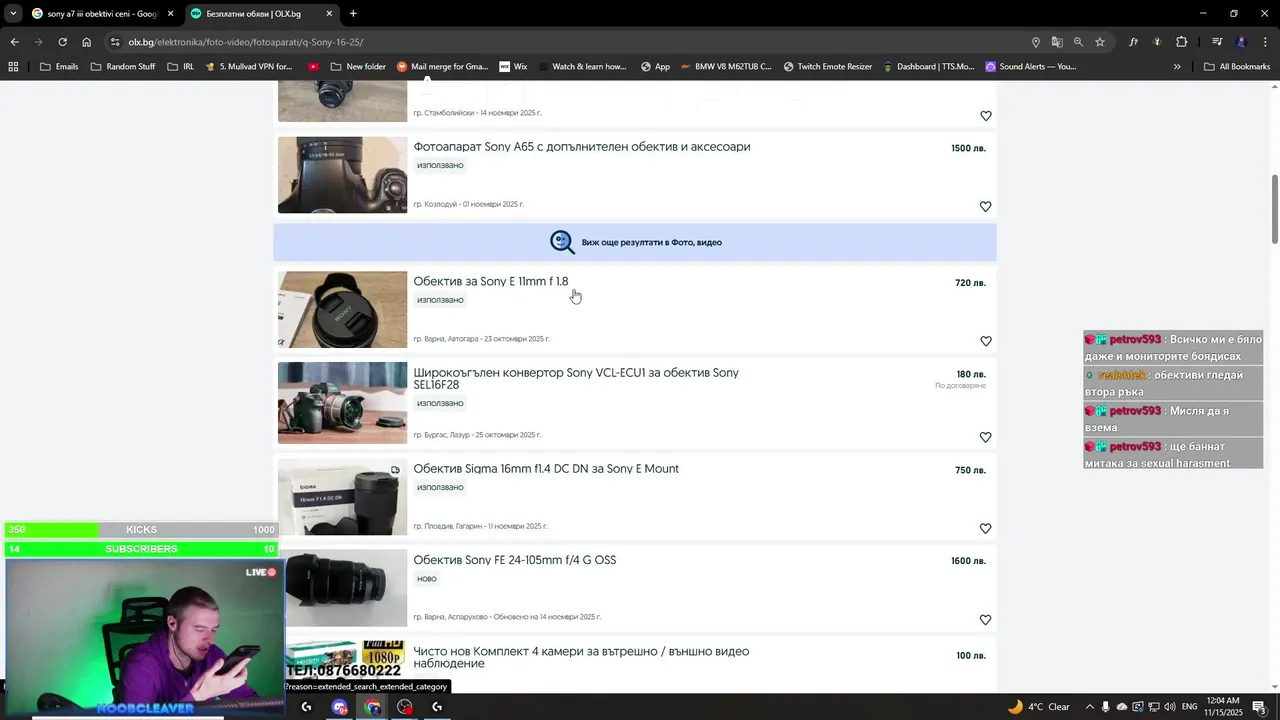Screen dimensions: 1280x720
Task: Open the tab search dropdown arrow
Action: pos(13,13)
